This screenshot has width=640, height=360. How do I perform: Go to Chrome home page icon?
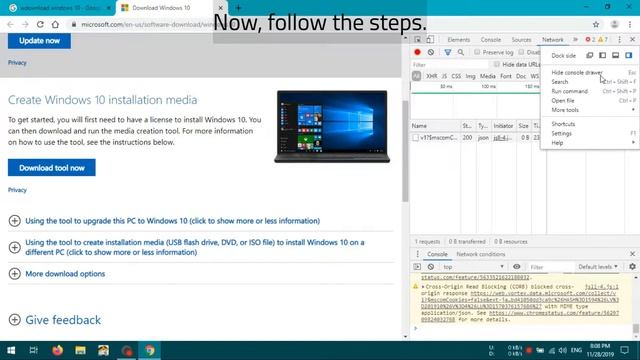[x=55, y=24]
